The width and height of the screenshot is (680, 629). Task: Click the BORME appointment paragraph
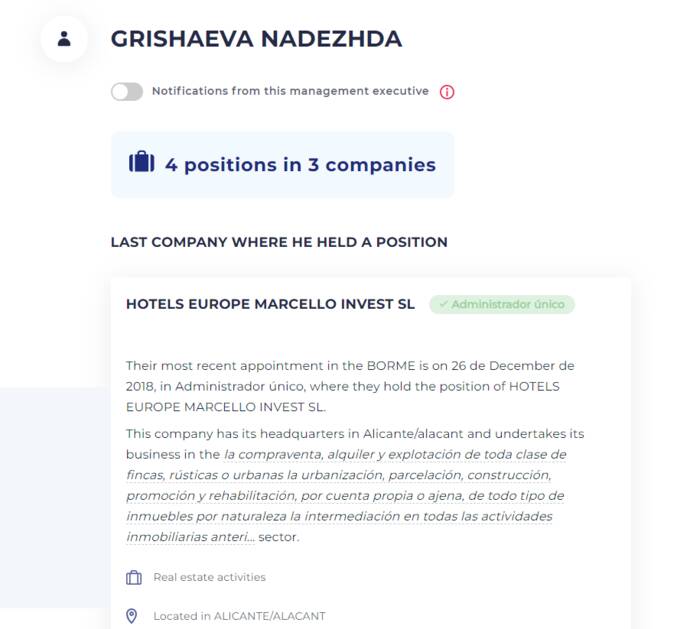(350, 386)
